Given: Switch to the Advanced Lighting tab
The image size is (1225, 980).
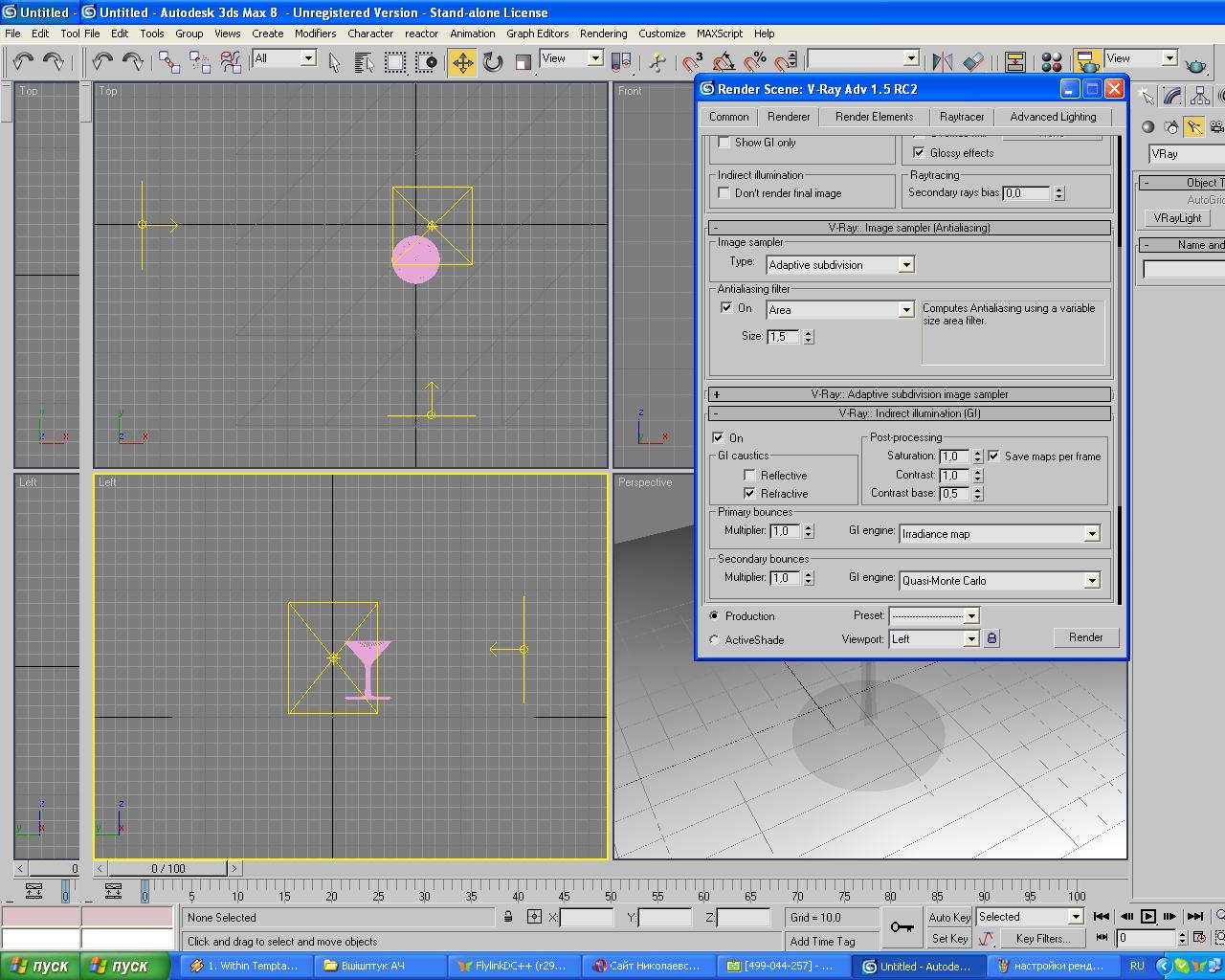Looking at the screenshot, I should [1053, 117].
